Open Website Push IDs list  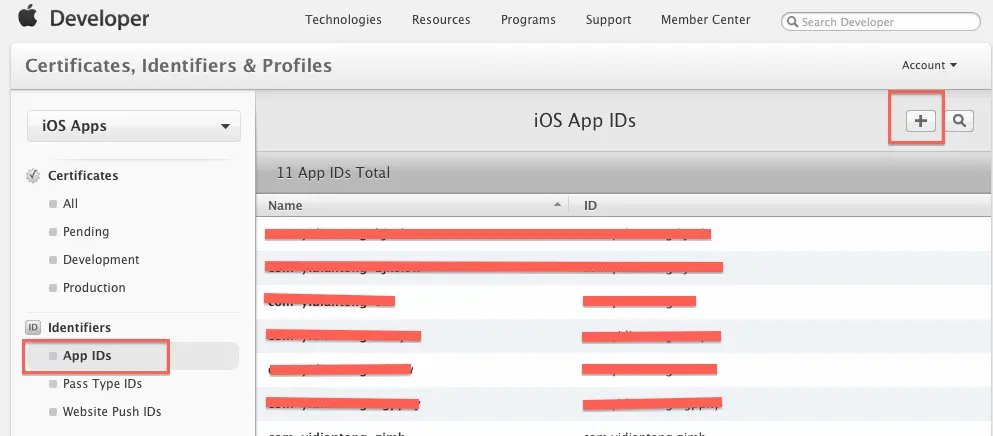pos(112,412)
